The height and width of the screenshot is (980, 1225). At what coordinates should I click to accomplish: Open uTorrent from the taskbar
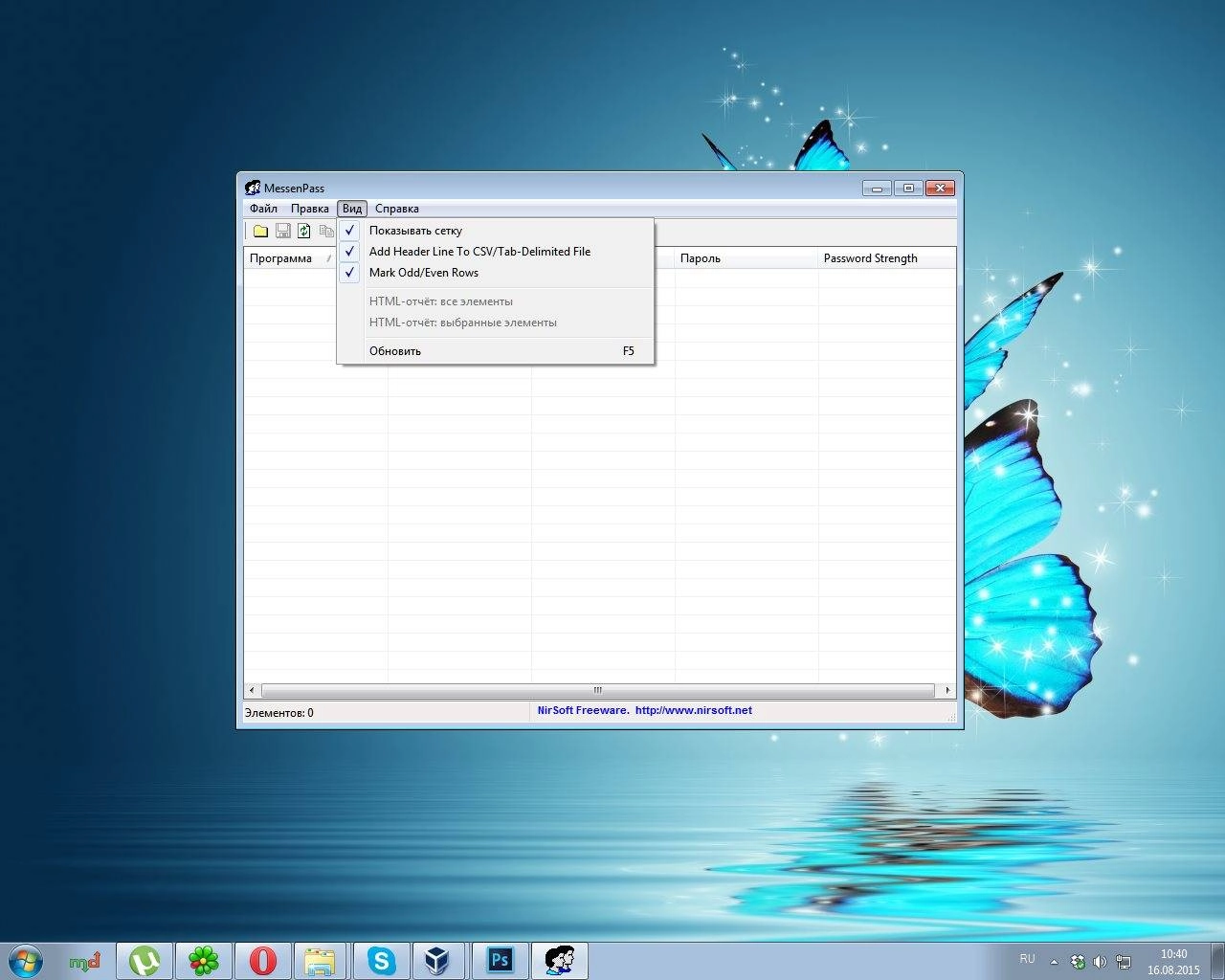145,960
